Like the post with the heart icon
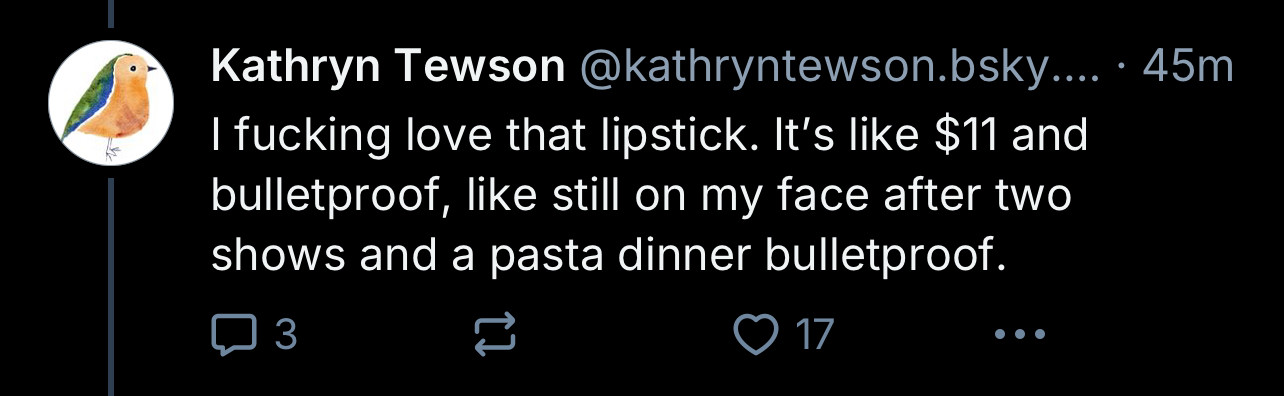The height and width of the screenshot is (396, 1284). pos(757,334)
